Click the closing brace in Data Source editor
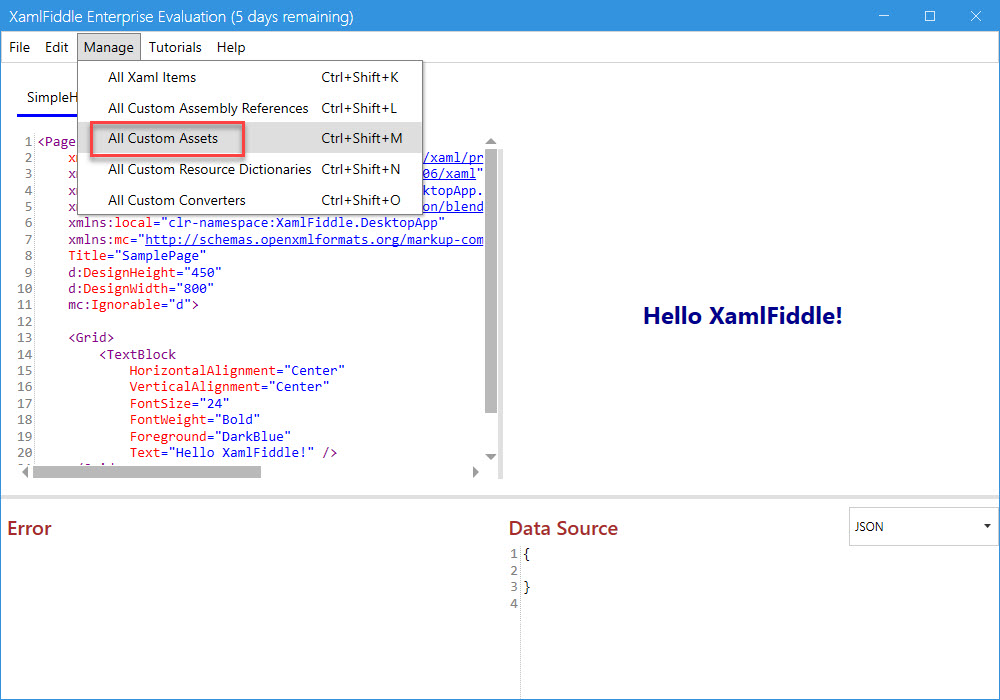Image resolution: width=1000 pixels, height=700 pixels. [x=526, y=587]
